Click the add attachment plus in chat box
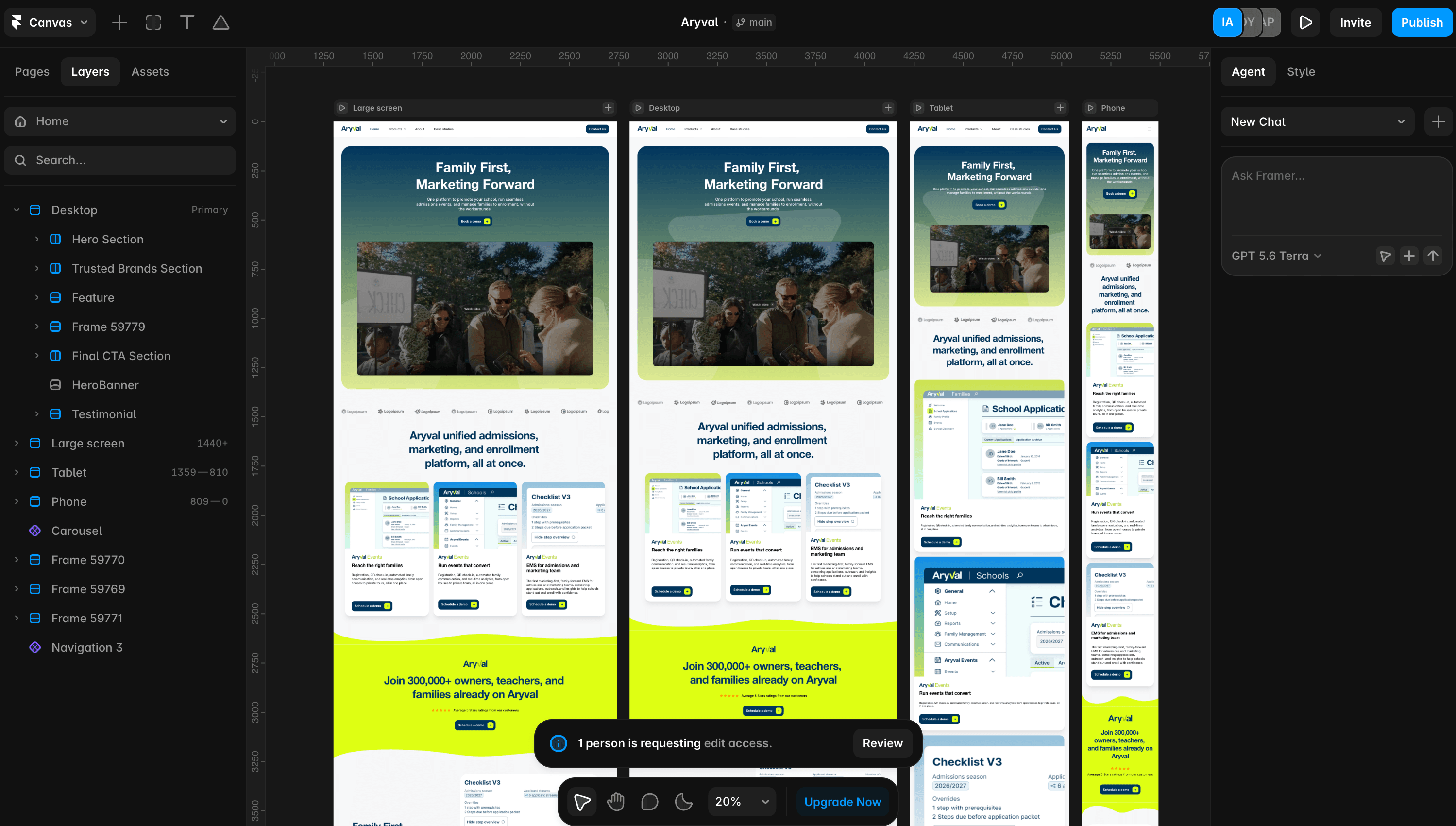This screenshot has width=1456, height=826. click(1409, 256)
